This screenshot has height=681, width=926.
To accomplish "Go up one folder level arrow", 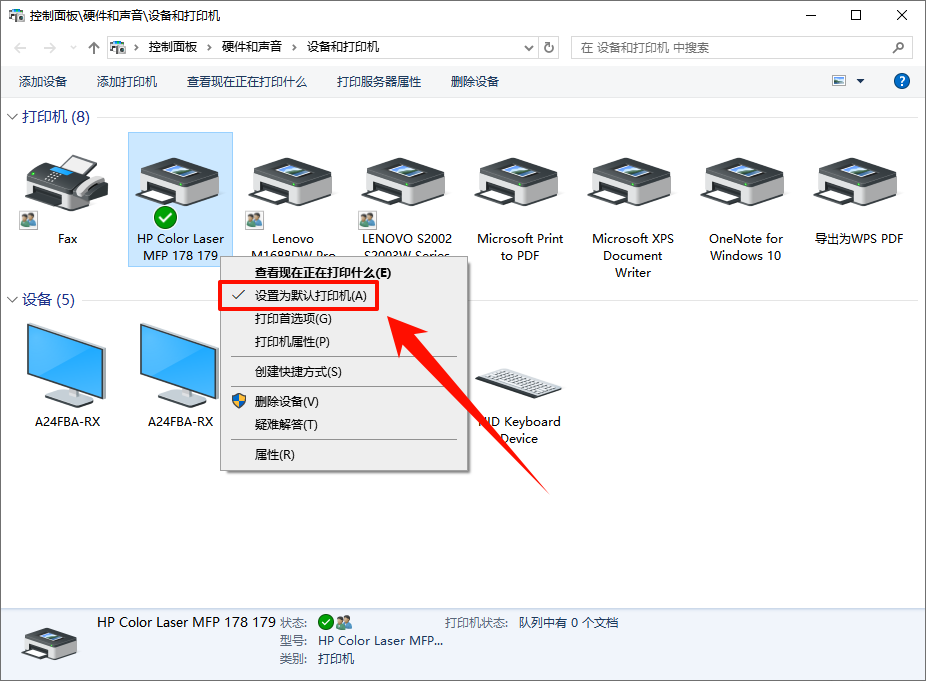I will 93,47.
